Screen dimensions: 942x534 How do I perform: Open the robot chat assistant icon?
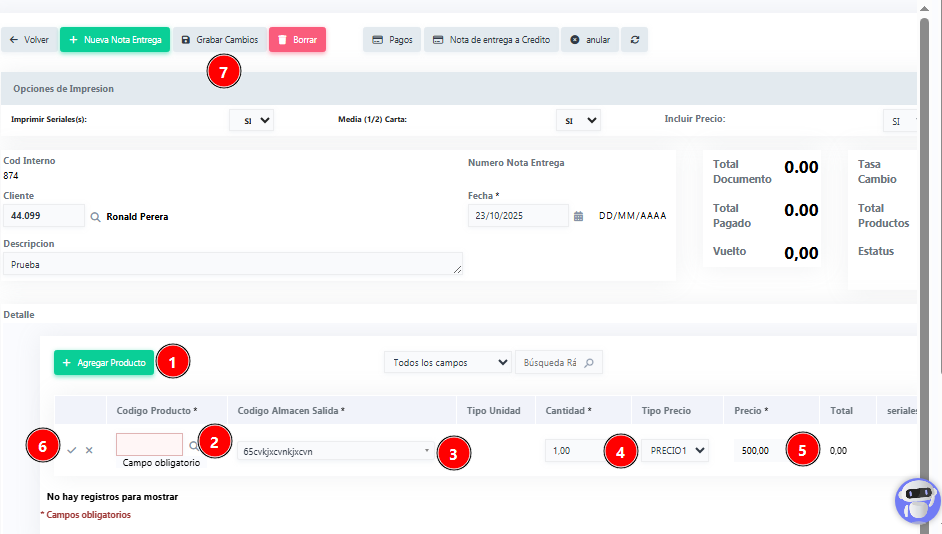click(x=917, y=500)
